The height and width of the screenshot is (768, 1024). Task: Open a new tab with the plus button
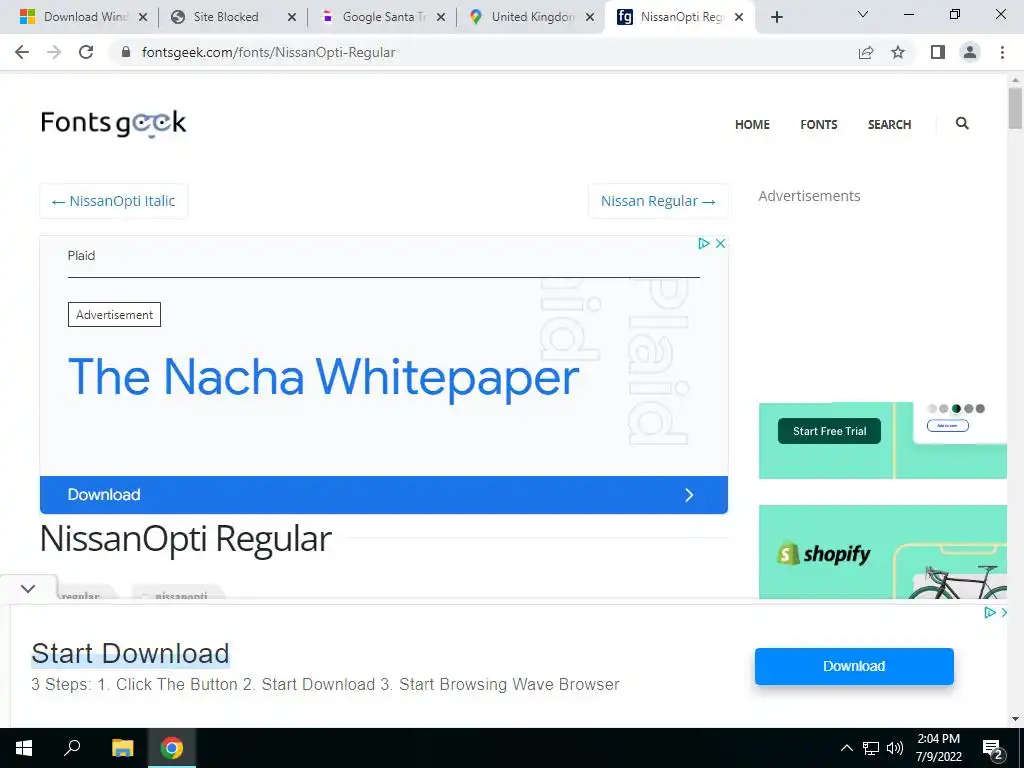pos(776,17)
